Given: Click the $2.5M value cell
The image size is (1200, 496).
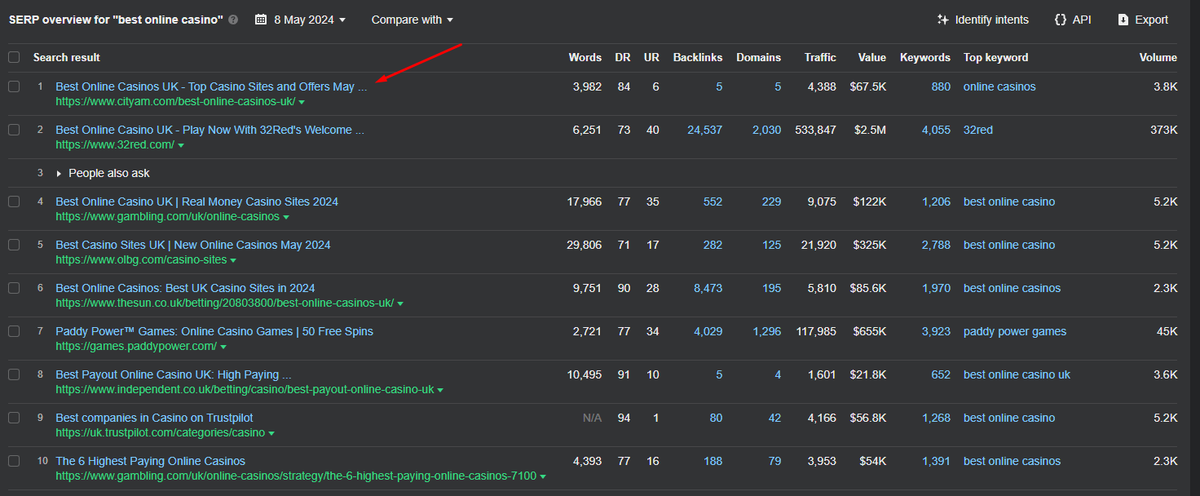Looking at the screenshot, I should click(x=869, y=130).
